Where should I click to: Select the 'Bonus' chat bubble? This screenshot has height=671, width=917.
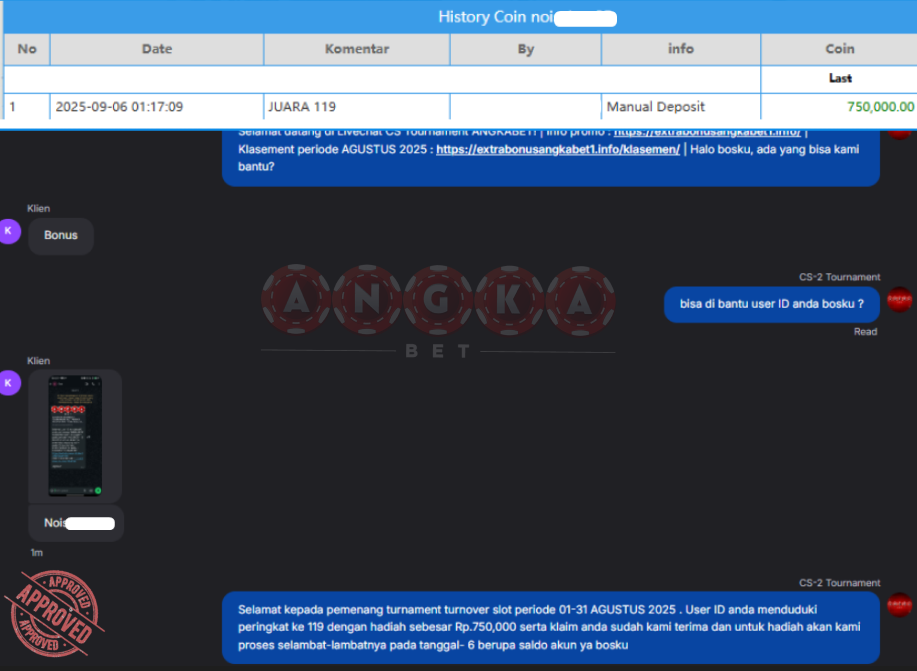tap(61, 236)
